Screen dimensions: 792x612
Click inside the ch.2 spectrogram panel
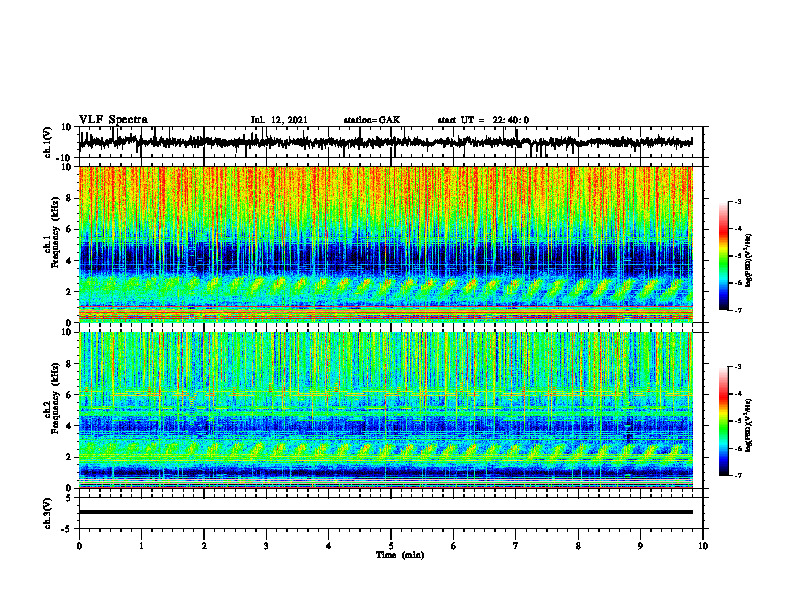386,410
